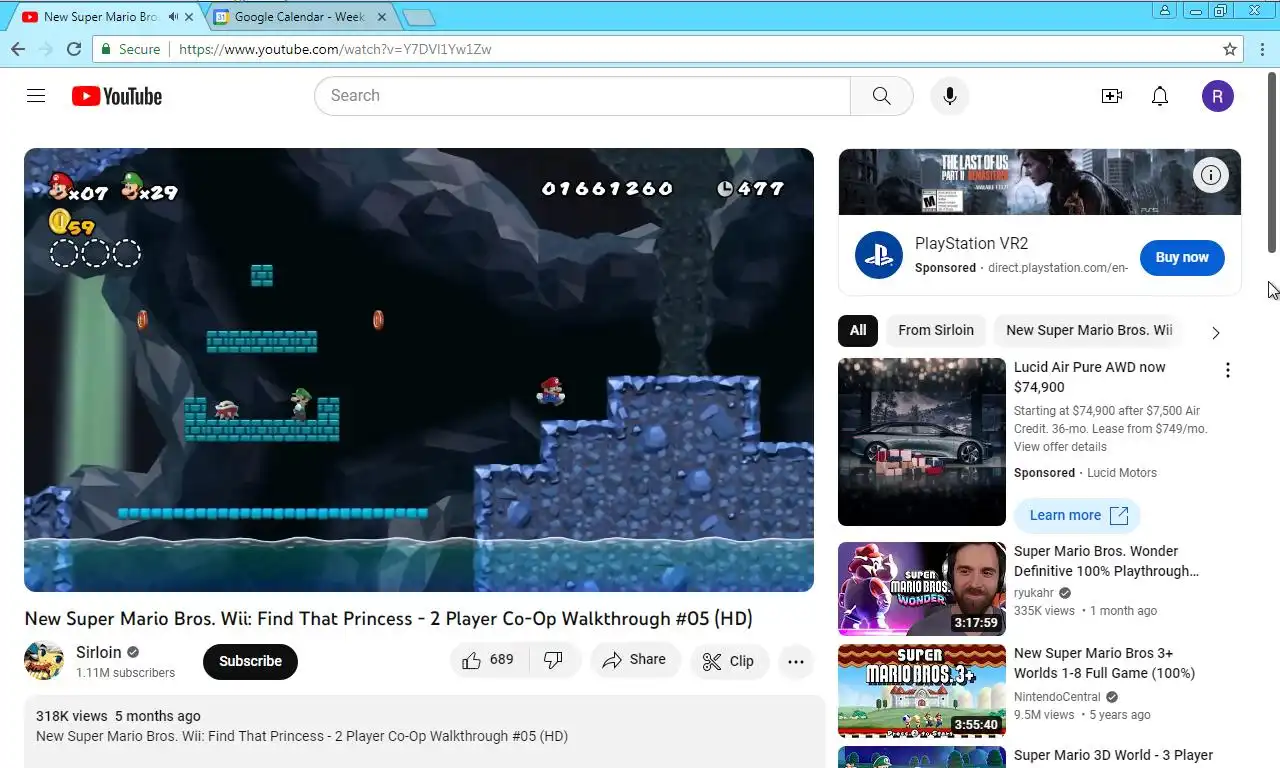Click direct.playstation.com sponsored link
The image size is (1280, 768).
point(1058,268)
